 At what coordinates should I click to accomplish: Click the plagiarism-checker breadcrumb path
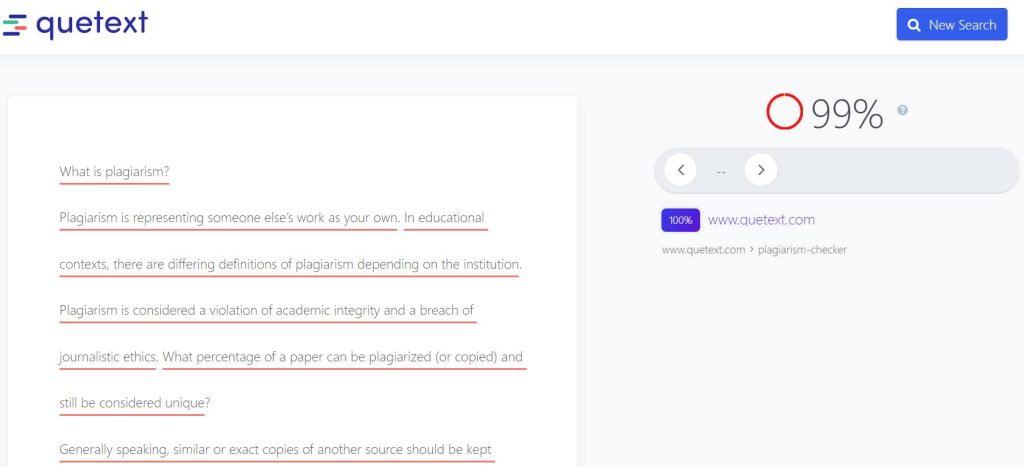tap(802, 250)
